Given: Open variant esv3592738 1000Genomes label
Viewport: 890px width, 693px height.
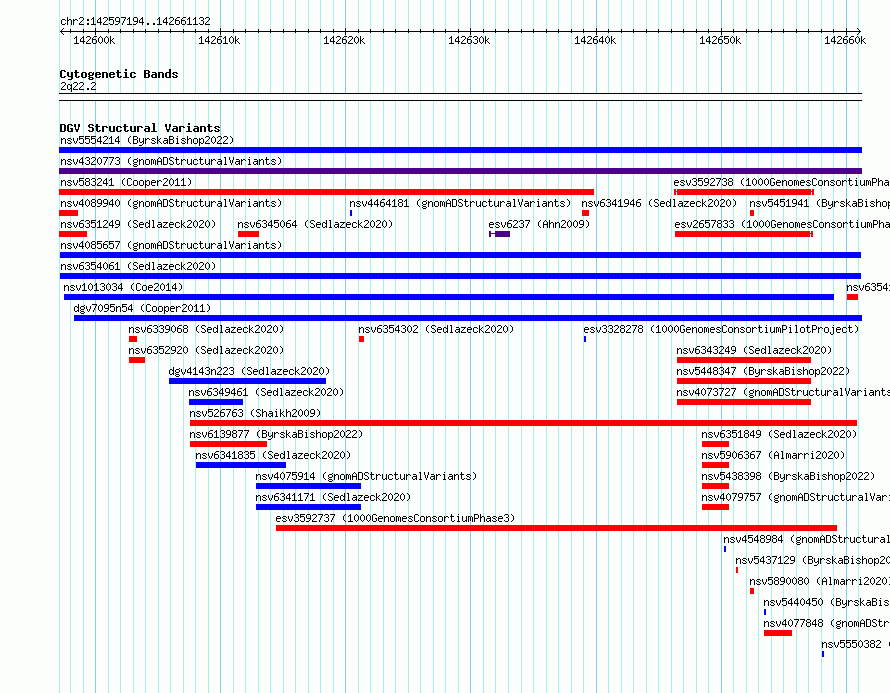Looking at the screenshot, I should [x=781, y=182].
